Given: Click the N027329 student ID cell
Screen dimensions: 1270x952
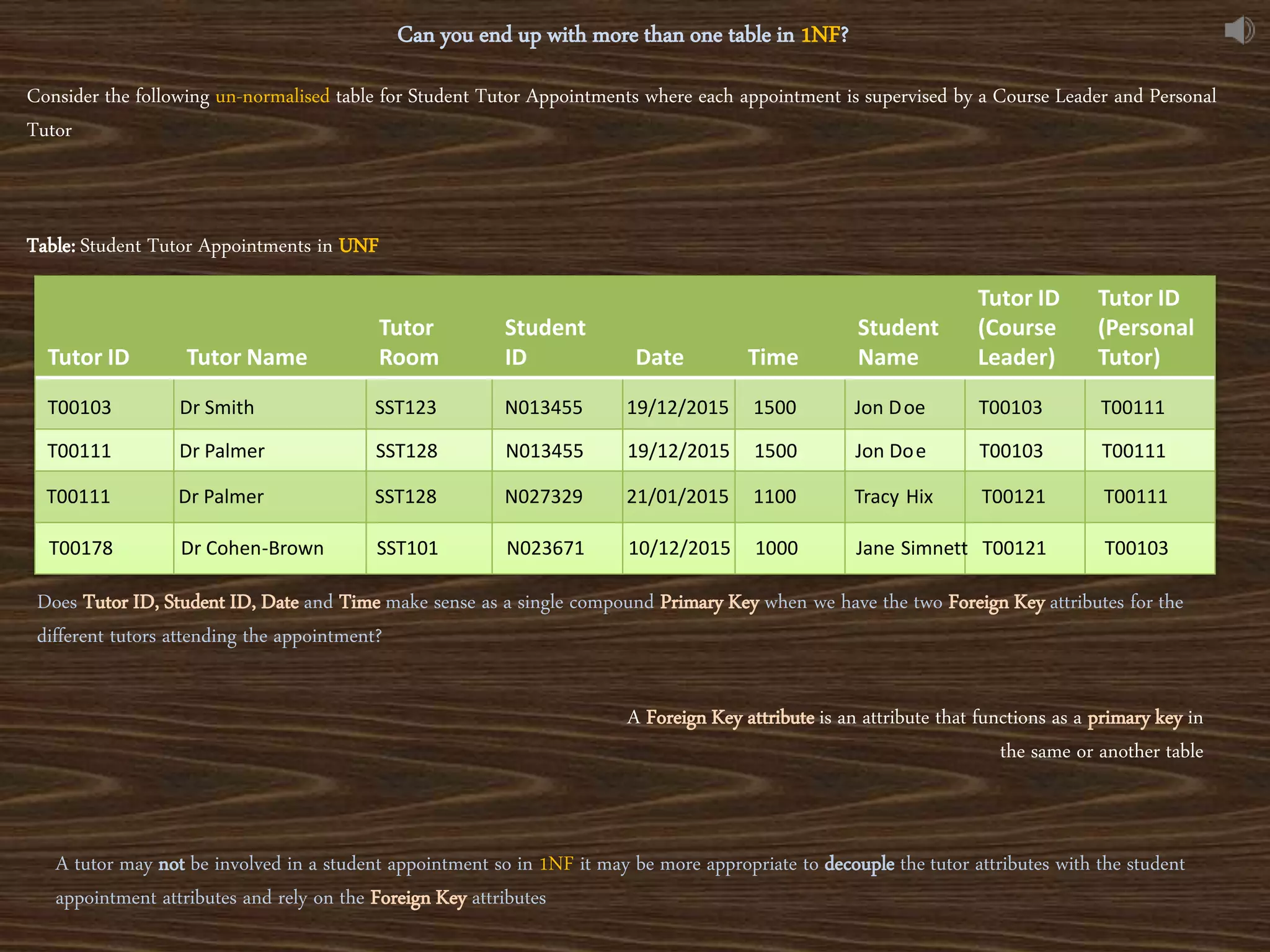Looking at the screenshot, I should (544, 496).
